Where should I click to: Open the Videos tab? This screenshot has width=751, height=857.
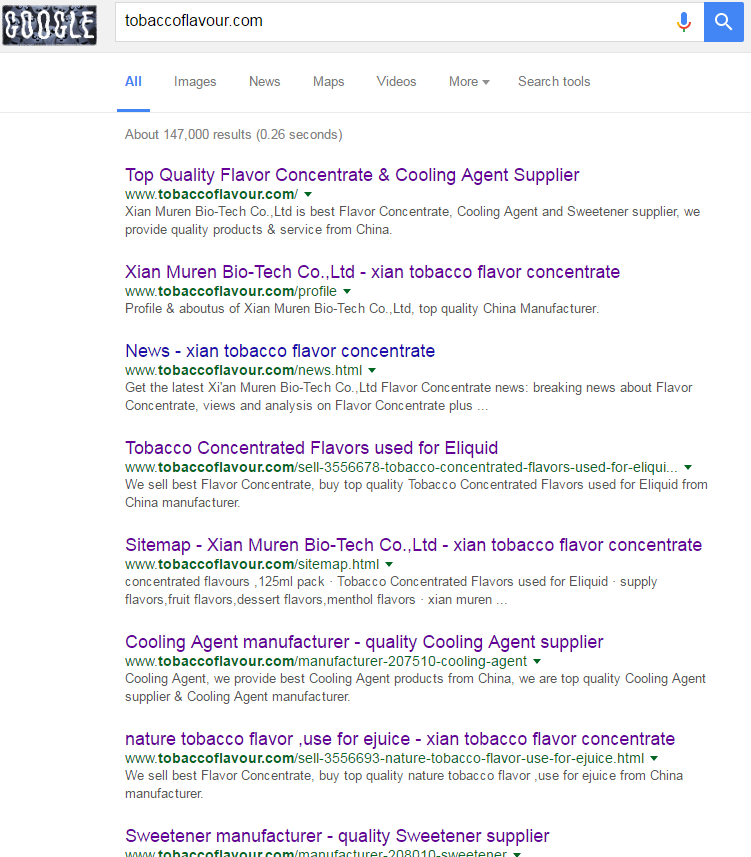(x=396, y=81)
